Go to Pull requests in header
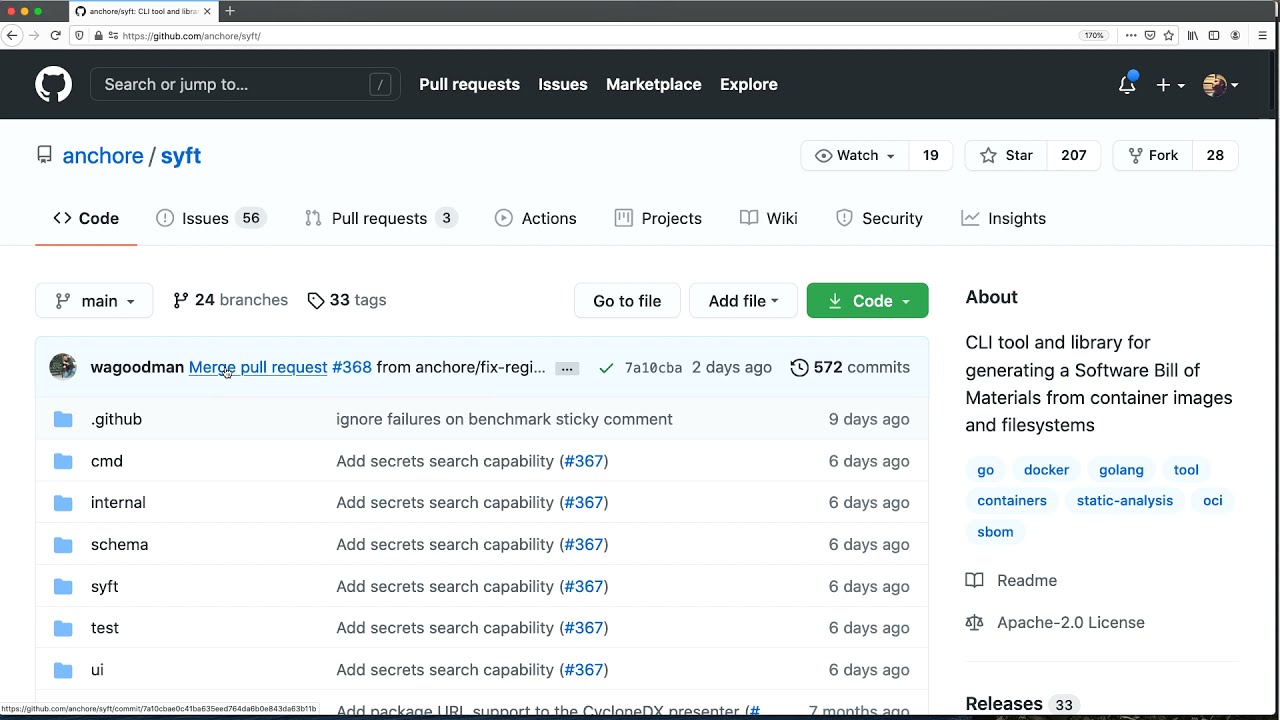This screenshot has width=1280, height=720. [469, 85]
